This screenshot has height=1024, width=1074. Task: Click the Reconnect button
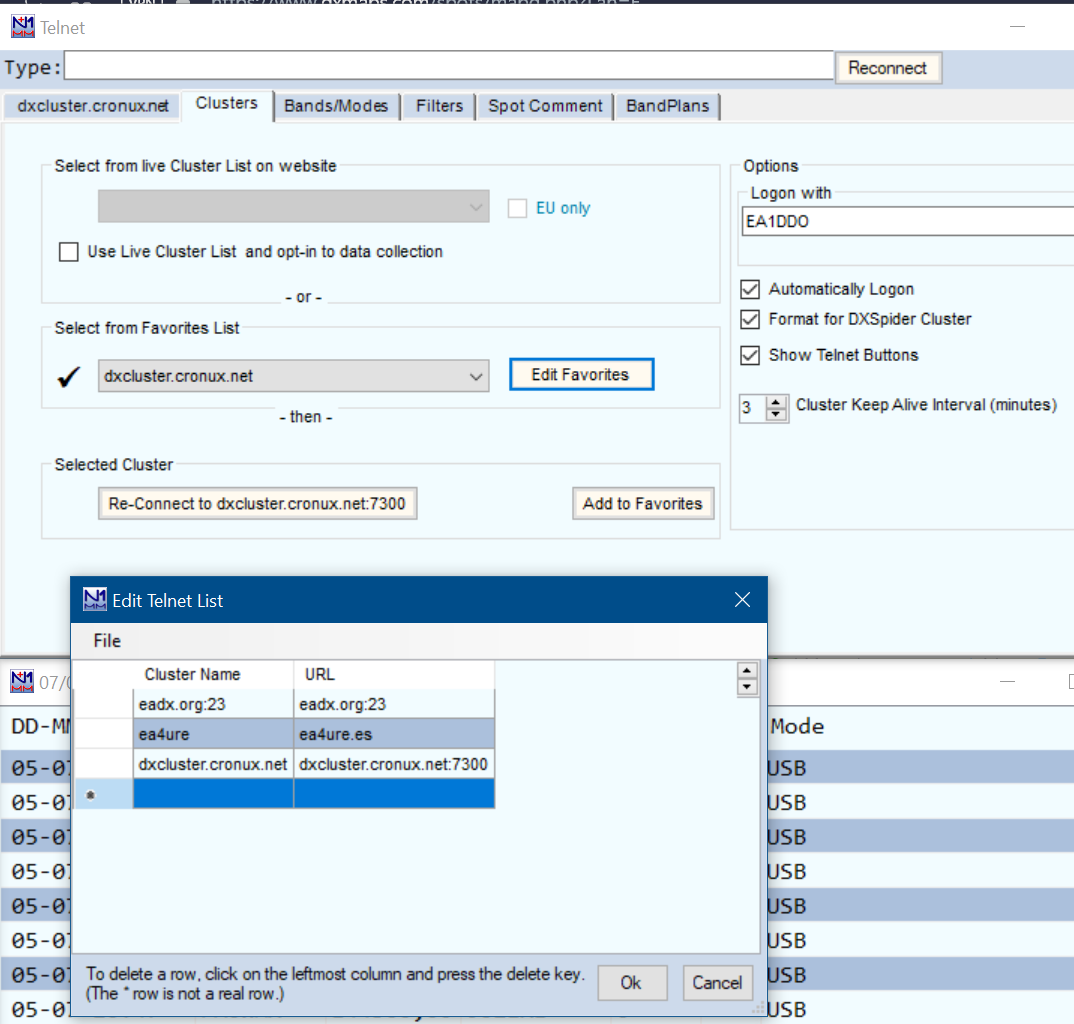pos(888,68)
